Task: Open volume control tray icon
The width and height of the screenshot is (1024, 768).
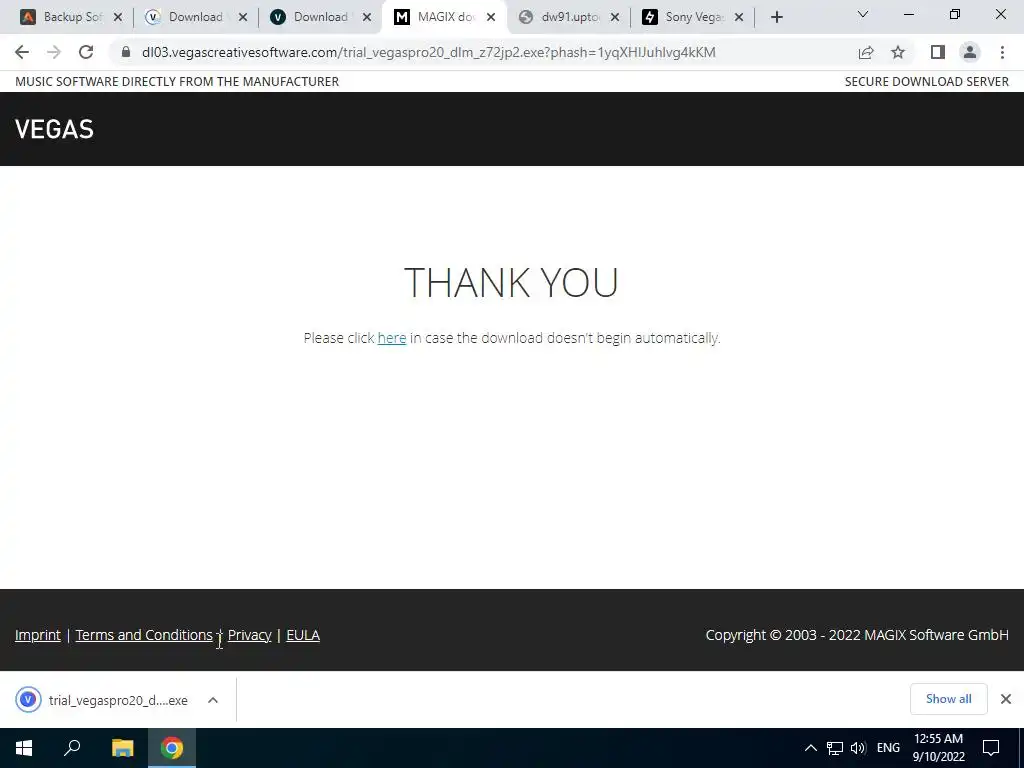Action: 858,748
